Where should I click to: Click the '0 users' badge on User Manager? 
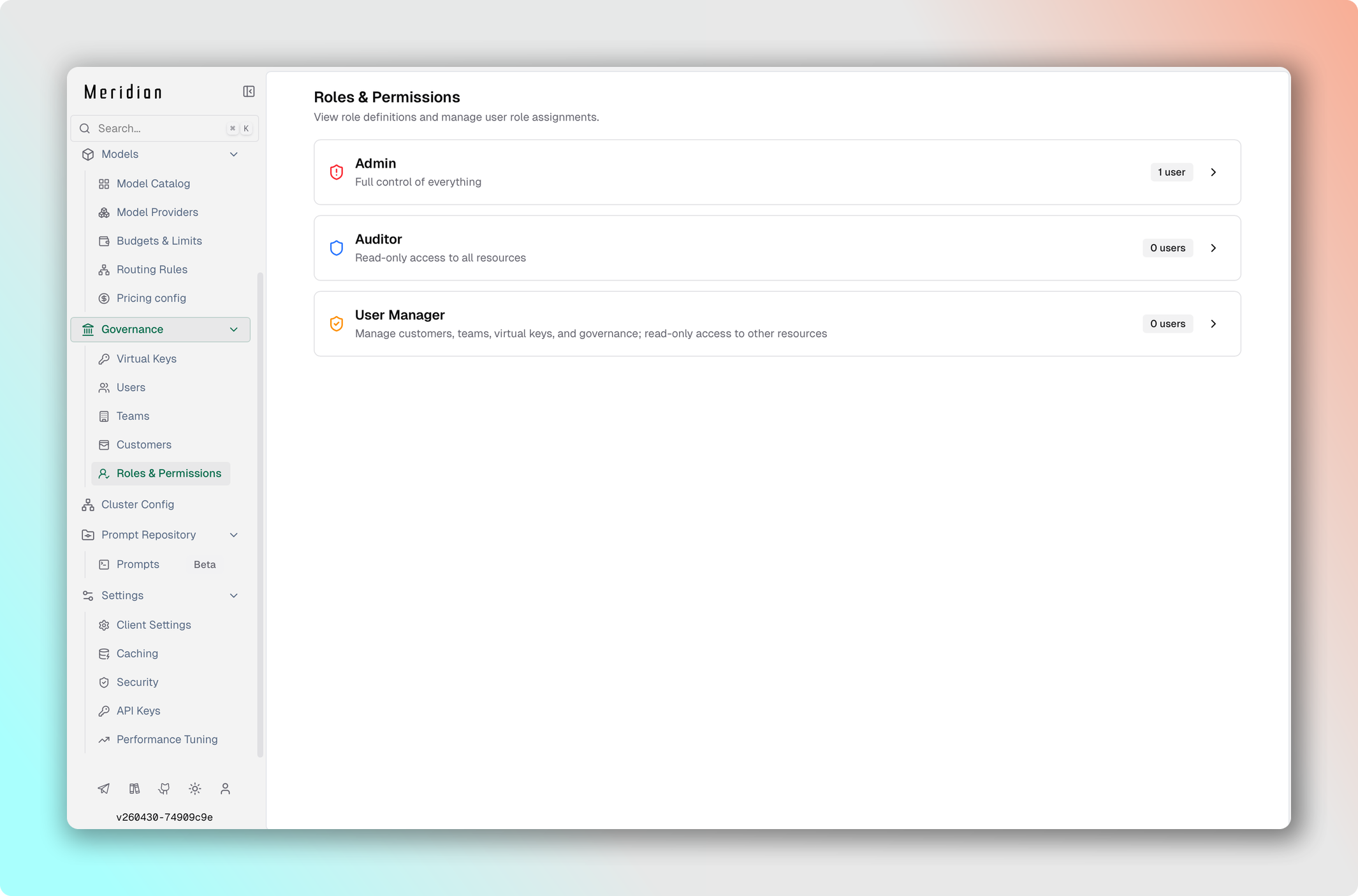pos(1167,324)
